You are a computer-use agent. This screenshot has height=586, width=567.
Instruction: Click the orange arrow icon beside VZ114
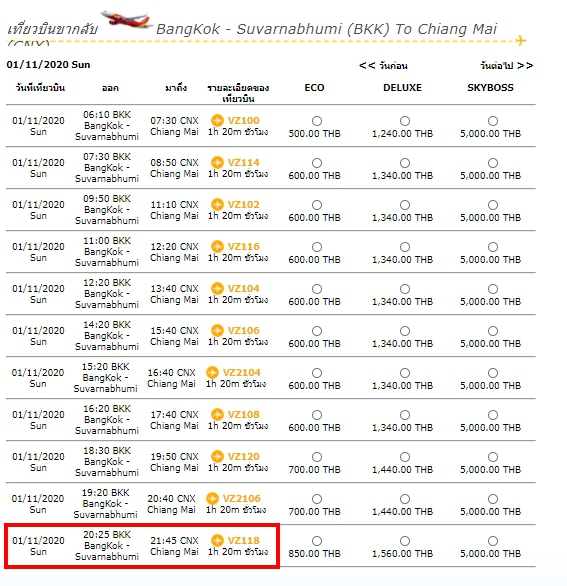click(x=217, y=162)
